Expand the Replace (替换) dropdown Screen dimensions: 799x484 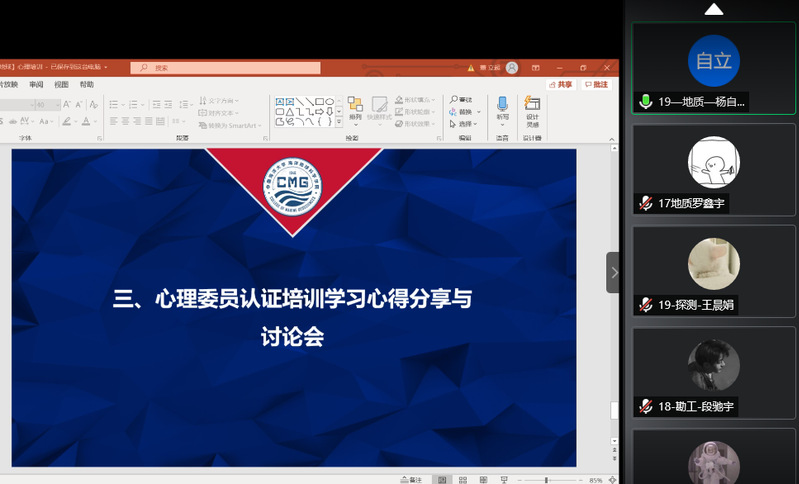click(478, 112)
